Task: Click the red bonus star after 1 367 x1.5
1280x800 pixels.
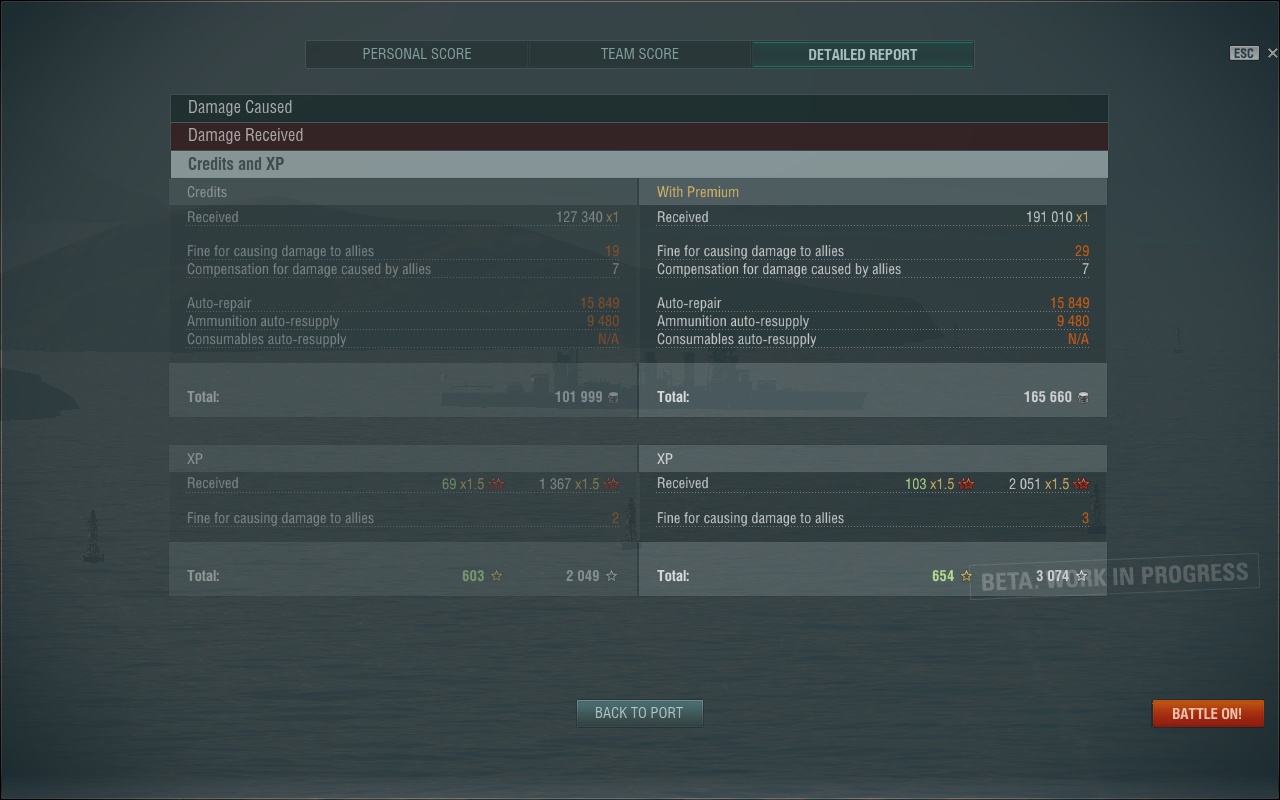Action: (x=611, y=484)
